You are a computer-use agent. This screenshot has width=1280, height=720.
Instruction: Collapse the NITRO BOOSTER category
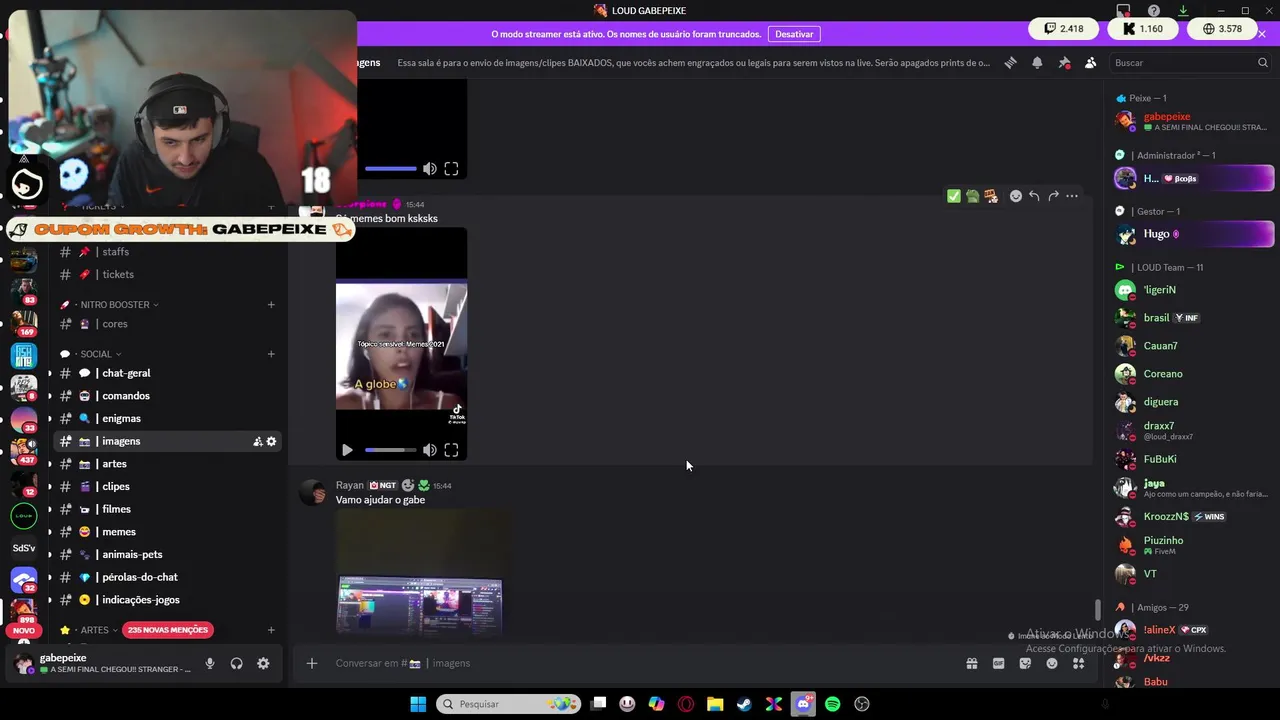click(x=115, y=304)
